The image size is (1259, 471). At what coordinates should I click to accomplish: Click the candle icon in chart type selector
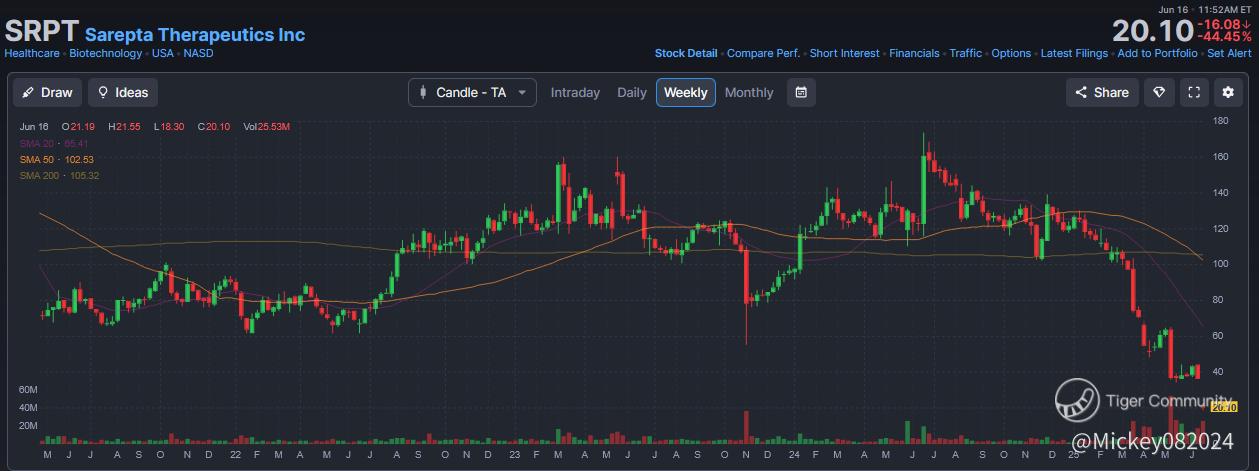(x=423, y=92)
